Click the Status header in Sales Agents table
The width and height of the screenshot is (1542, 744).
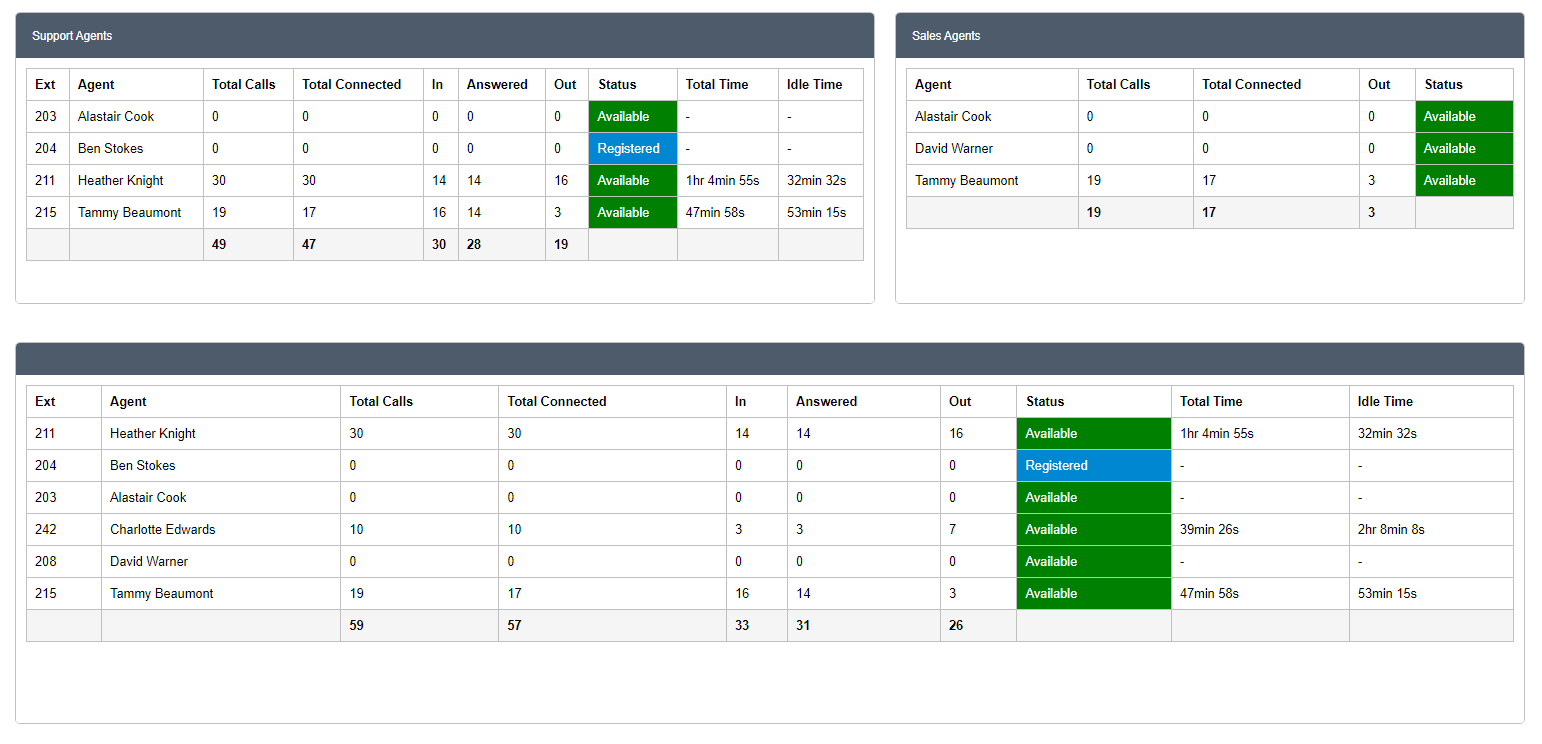pos(1444,85)
